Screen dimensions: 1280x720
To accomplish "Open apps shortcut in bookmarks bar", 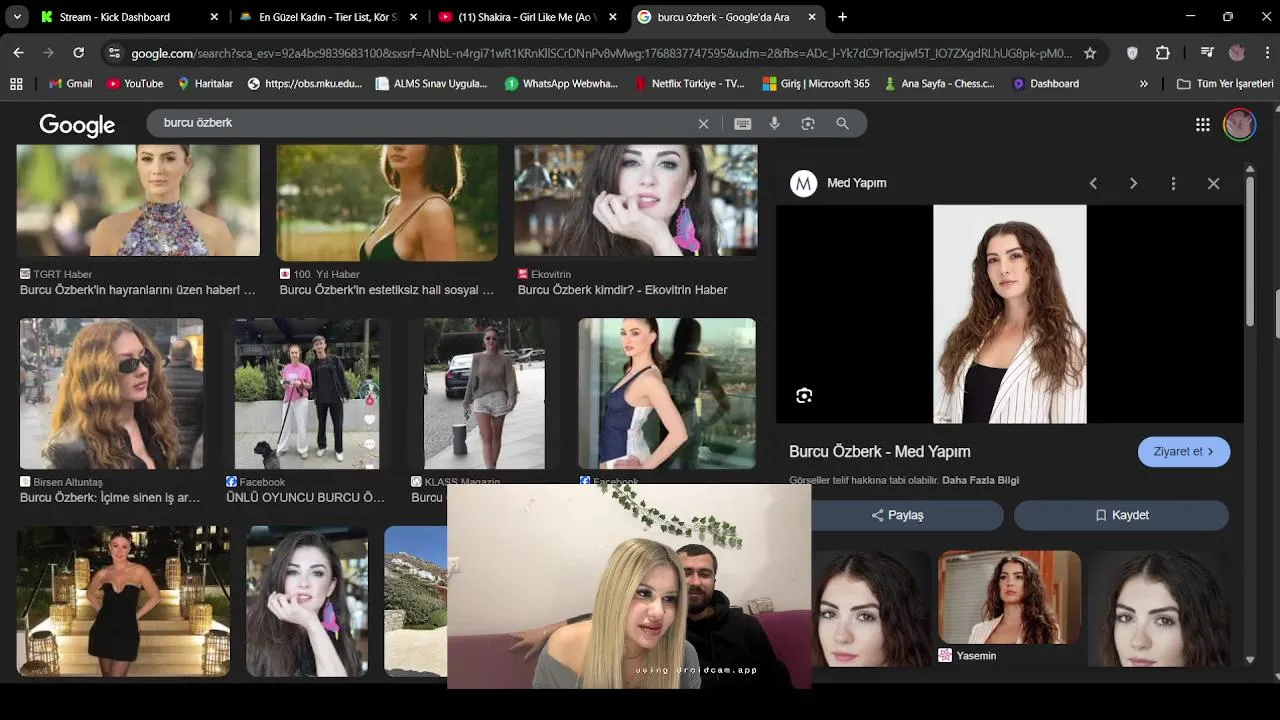I will tap(16, 84).
